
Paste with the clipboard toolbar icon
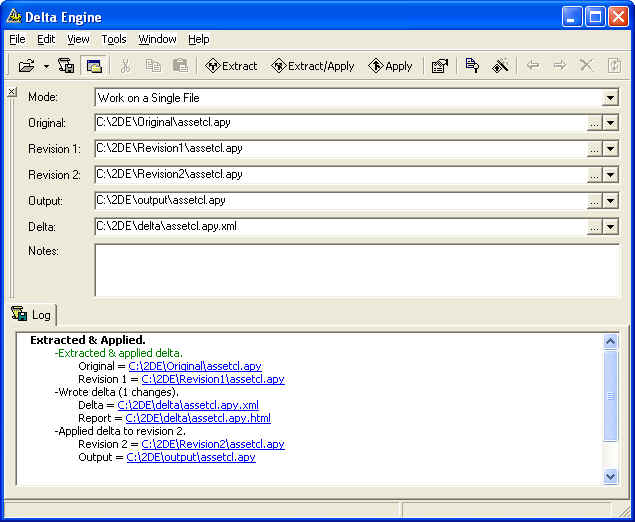point(180,66)
